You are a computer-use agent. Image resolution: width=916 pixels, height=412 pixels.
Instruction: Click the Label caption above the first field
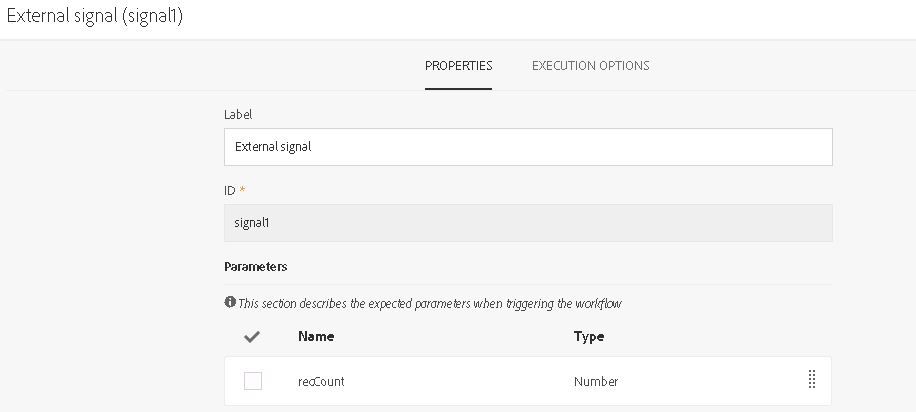pos(238,115)
